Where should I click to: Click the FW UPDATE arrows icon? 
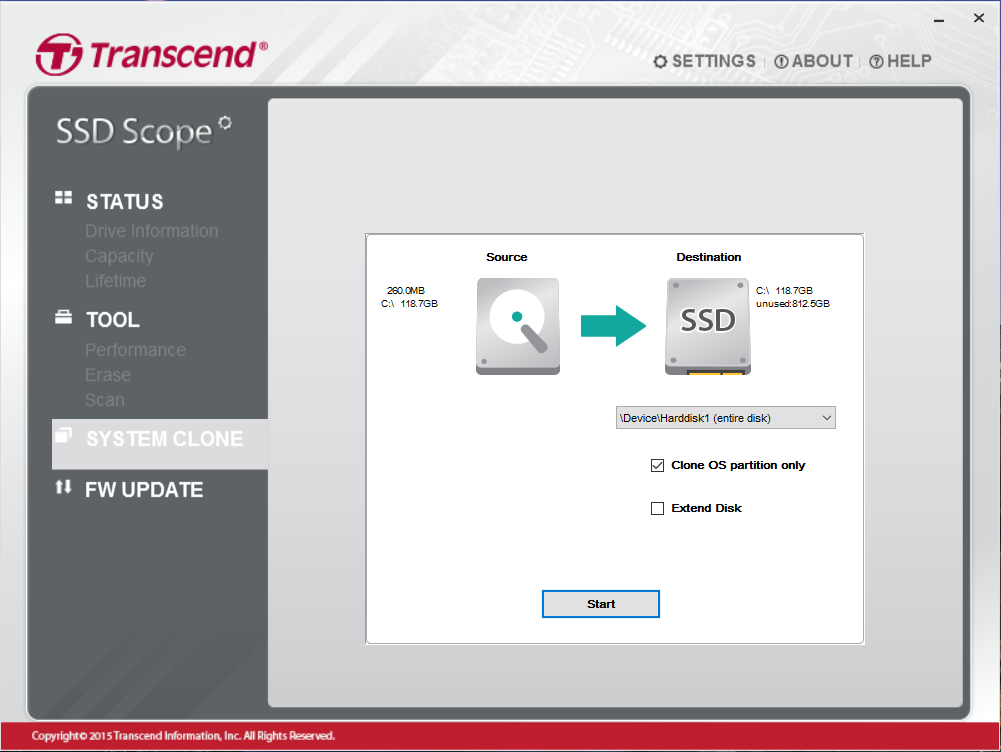point(64,487)
